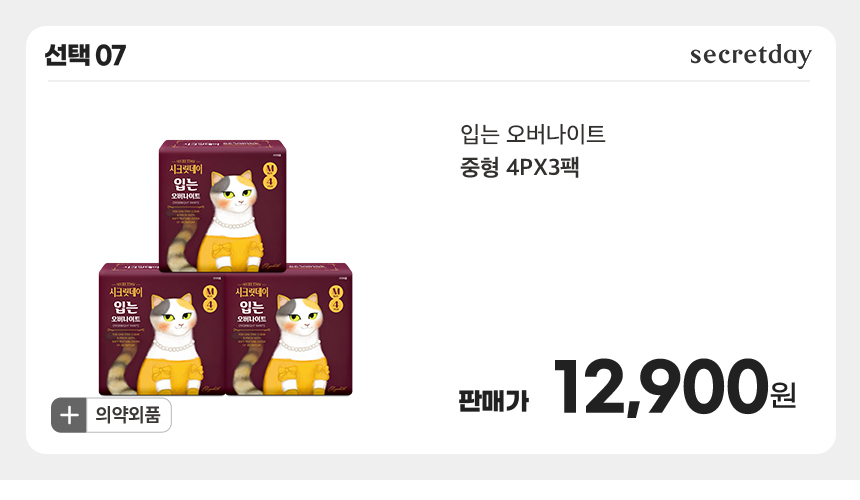Open the 입는 오버나이트 product title

pyautogui.click(x=533, y=134)
